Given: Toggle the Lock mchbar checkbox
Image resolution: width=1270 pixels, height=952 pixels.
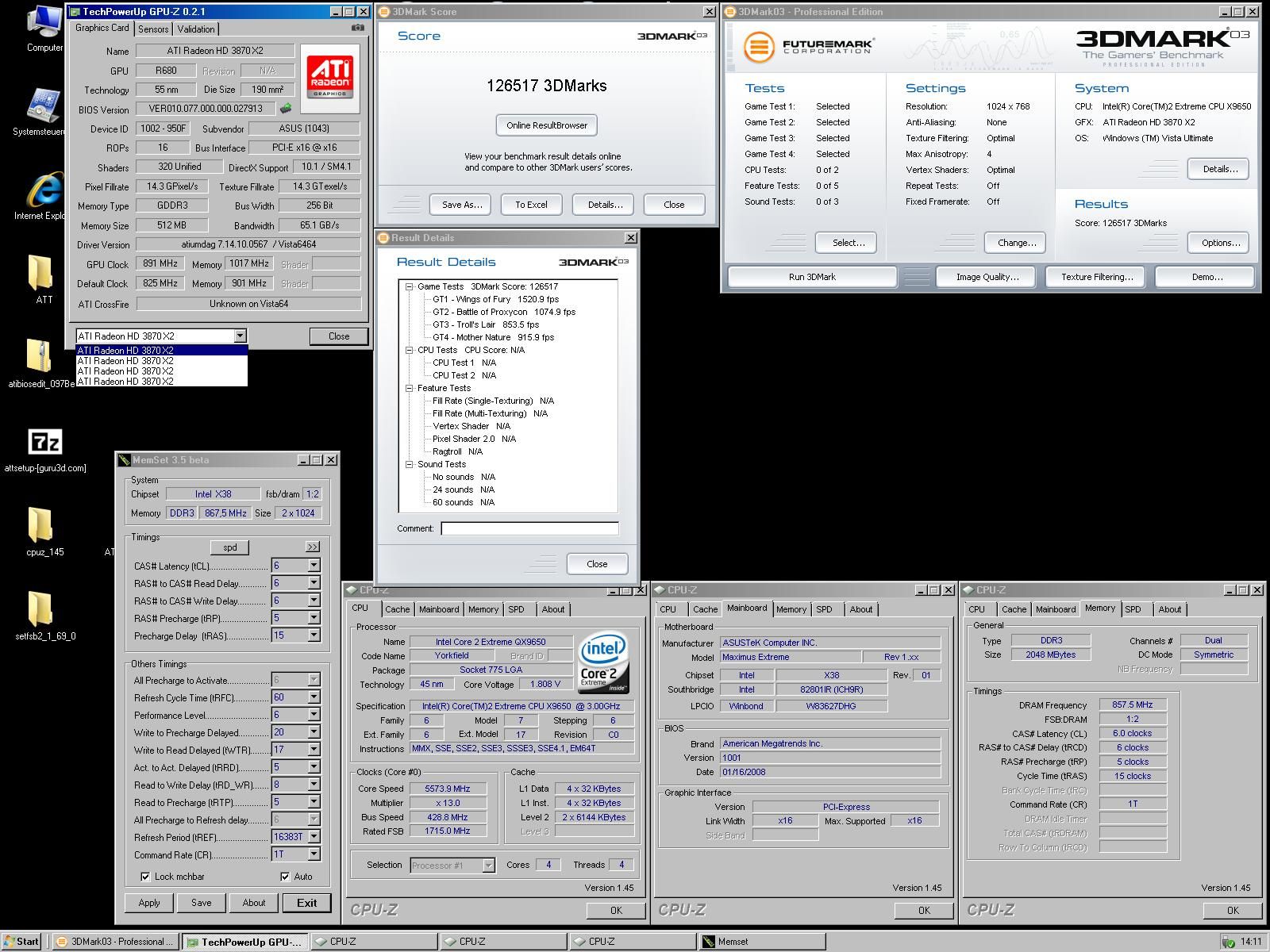Looking at the screenshot, I should tap(145, 877).
